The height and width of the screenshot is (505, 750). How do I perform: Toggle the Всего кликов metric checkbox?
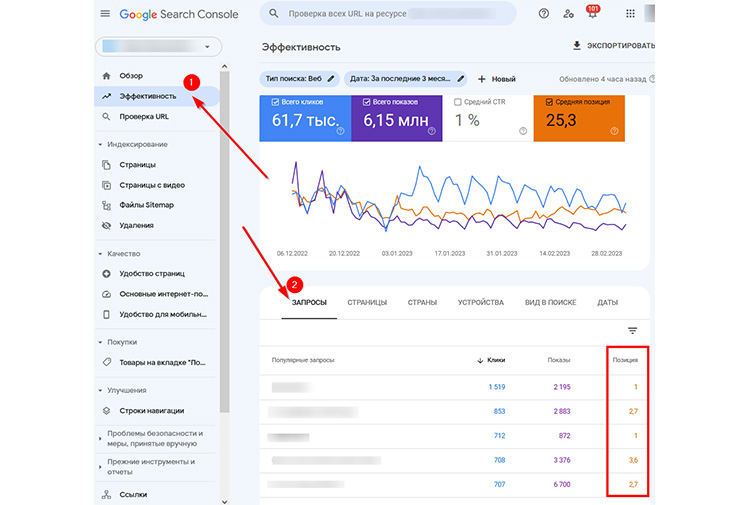click(x=268, y=102)
